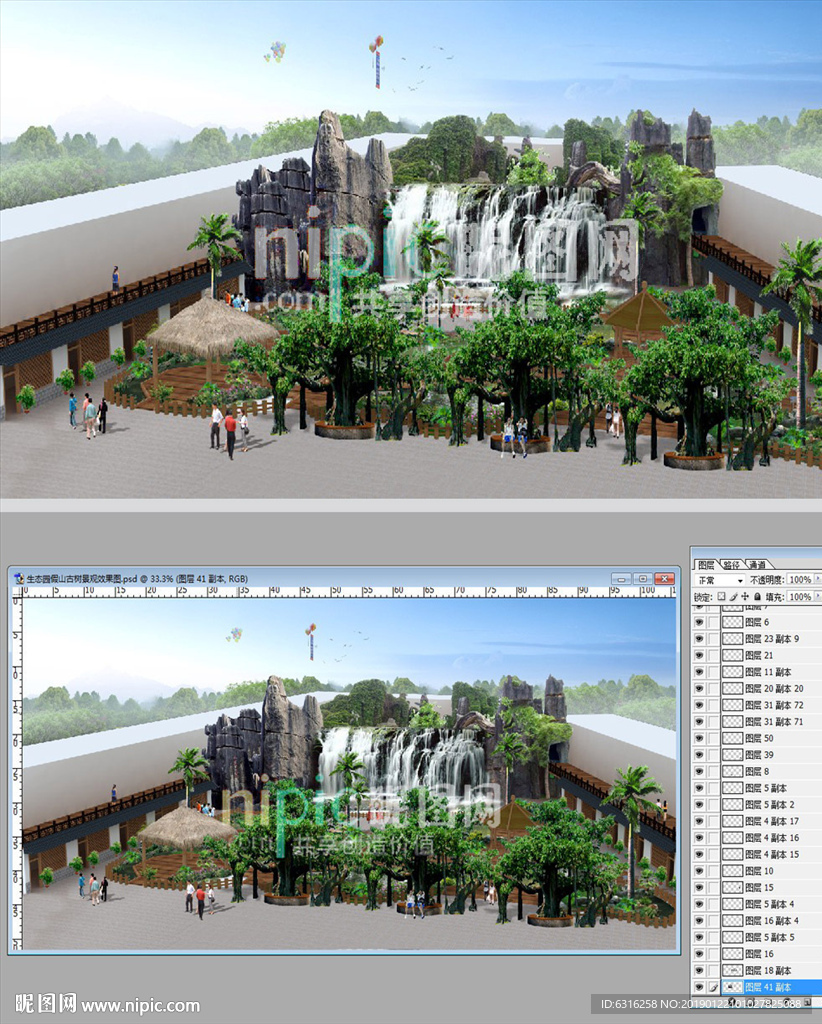The height and width of the screenshot is (1024, 822).
Task: Select layer named 图层 4 副本 17
Action: [772, 822]
